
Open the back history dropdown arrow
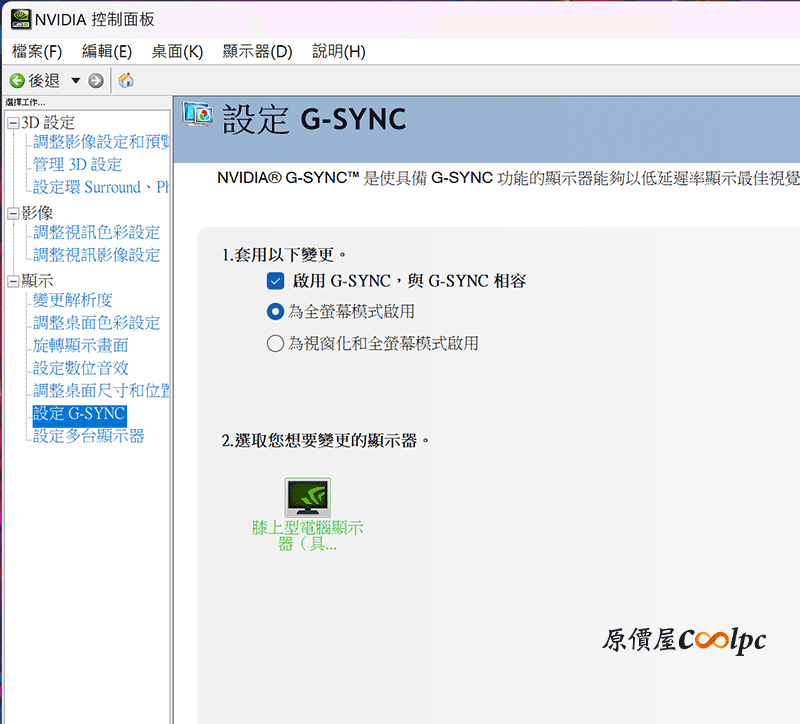tap(76, 81)
